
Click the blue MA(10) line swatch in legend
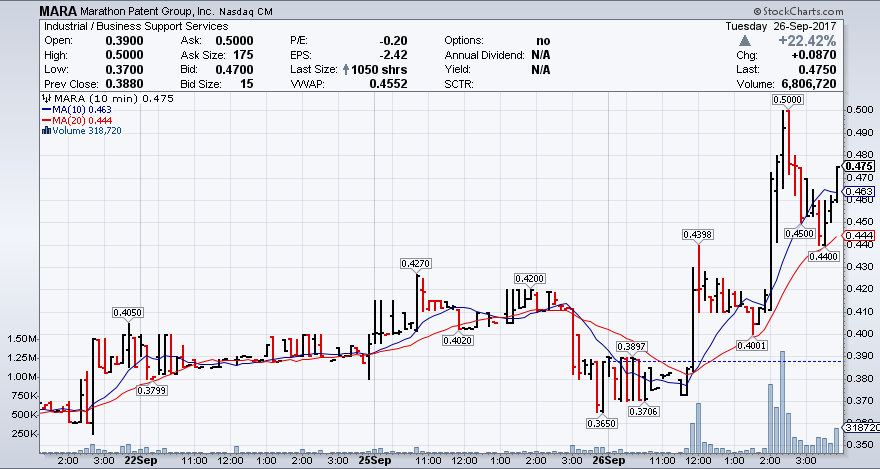pyautogui.click(x=45, y=110)
